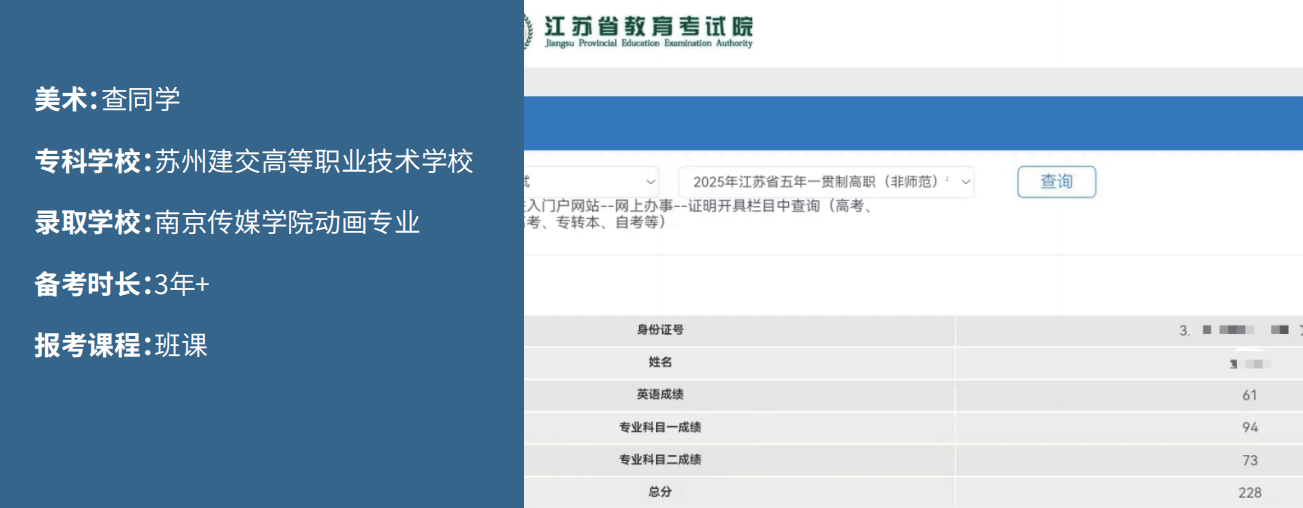Open the 2025年江苏省五年一贯制高职 dropdown
Image resolution: width=1303 pixels, height=508 pixels.
click(x=826, y=182)
